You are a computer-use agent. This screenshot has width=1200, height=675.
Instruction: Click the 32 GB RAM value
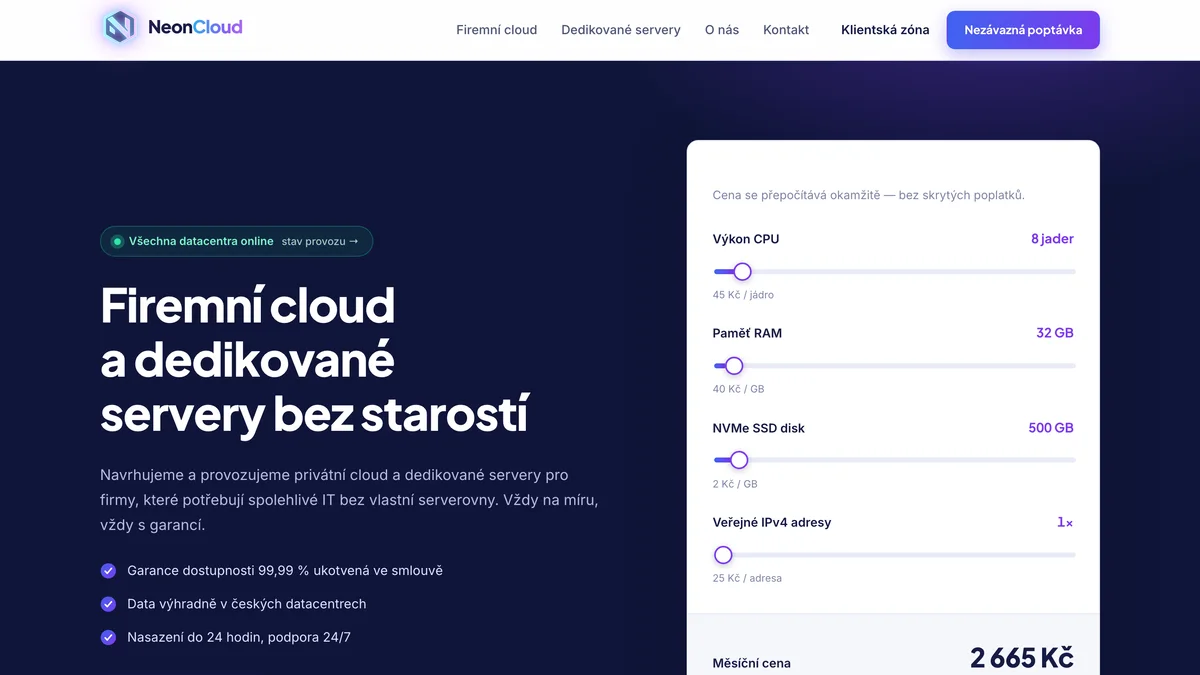coord(1055,333)
